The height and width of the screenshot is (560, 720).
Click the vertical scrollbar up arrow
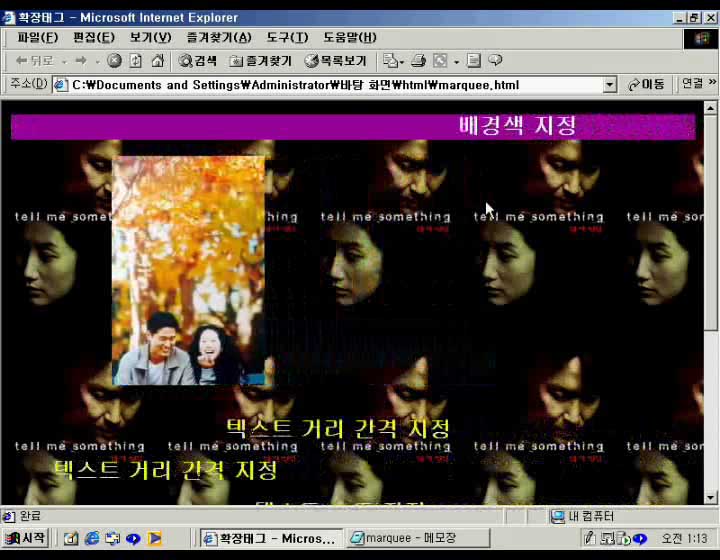tap(710, 108)
